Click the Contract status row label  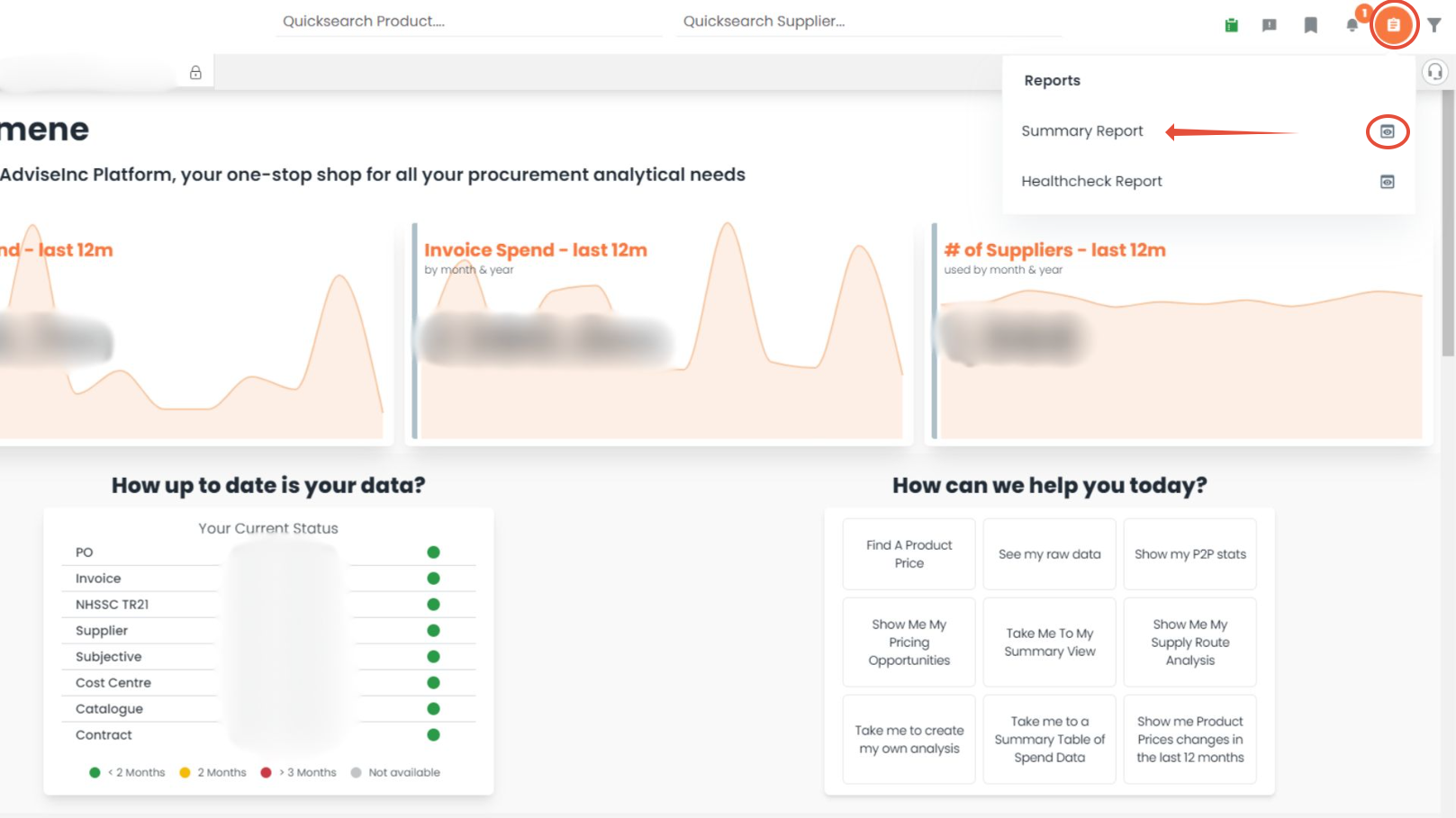point(104,735)
